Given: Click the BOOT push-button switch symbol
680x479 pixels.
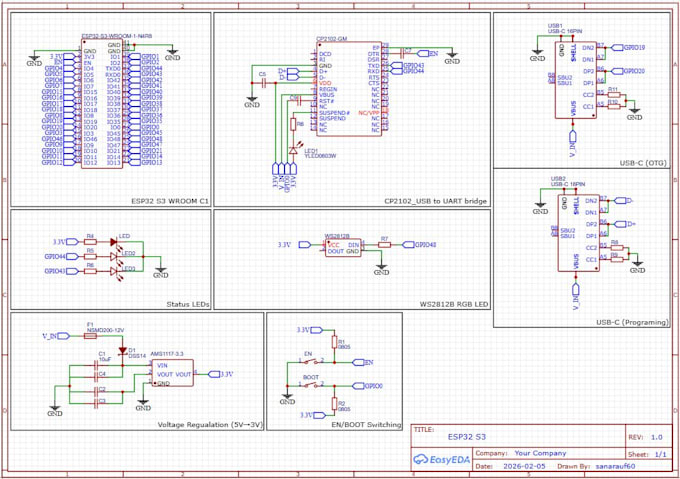Looking at the screenshot, I should (x=311, y=385).
